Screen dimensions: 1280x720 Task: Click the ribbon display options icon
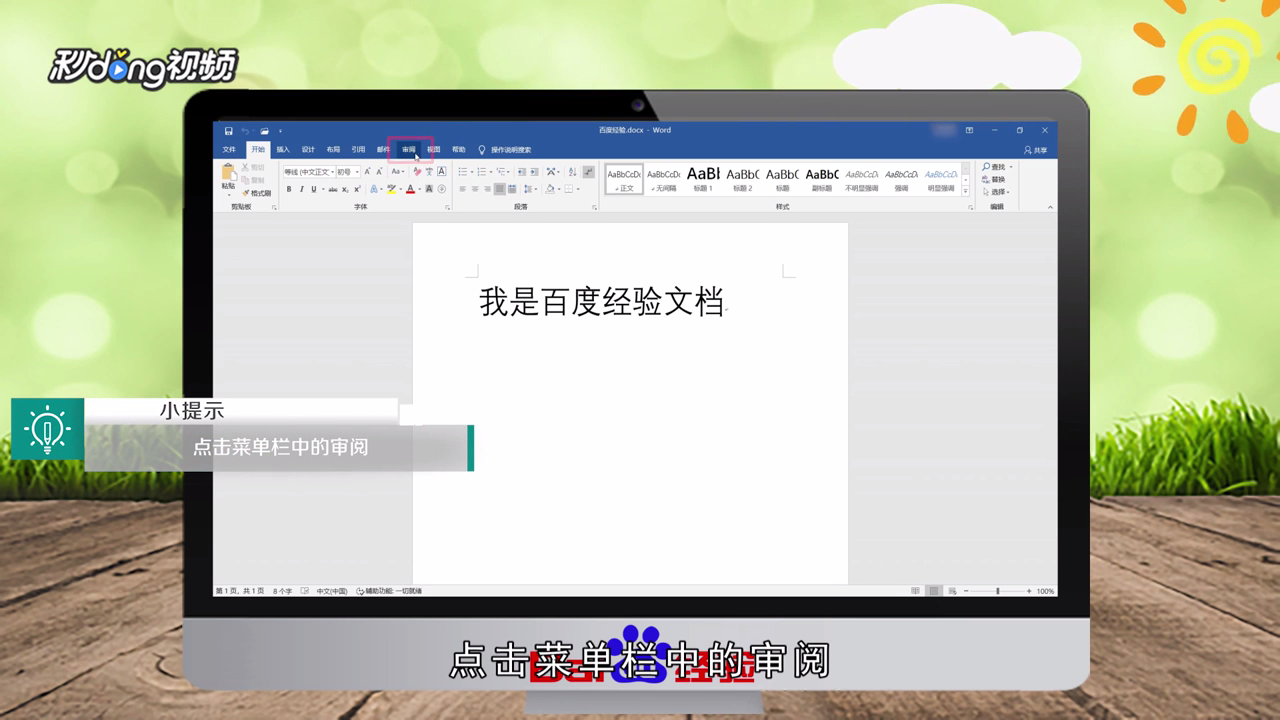click(x=969, y=130)
